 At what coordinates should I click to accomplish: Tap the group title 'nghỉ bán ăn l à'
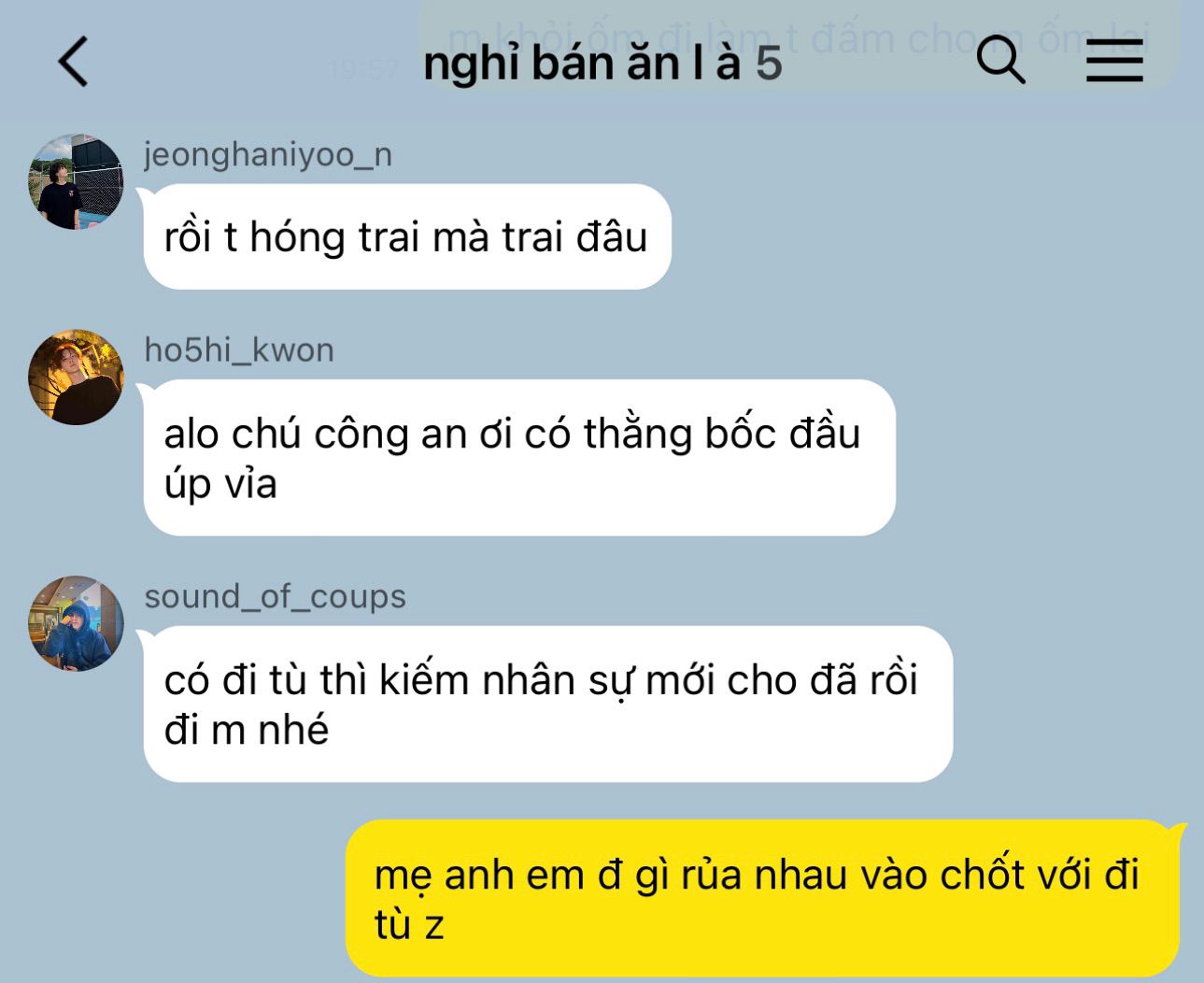click(582, 64)
